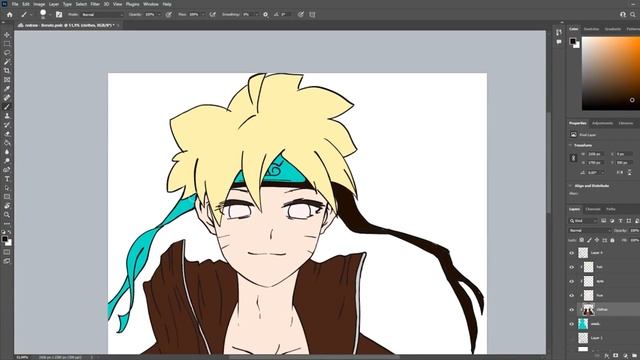This screenshot has height=360, width=640.
Task: Toggle link width and height
Action: 573,158
